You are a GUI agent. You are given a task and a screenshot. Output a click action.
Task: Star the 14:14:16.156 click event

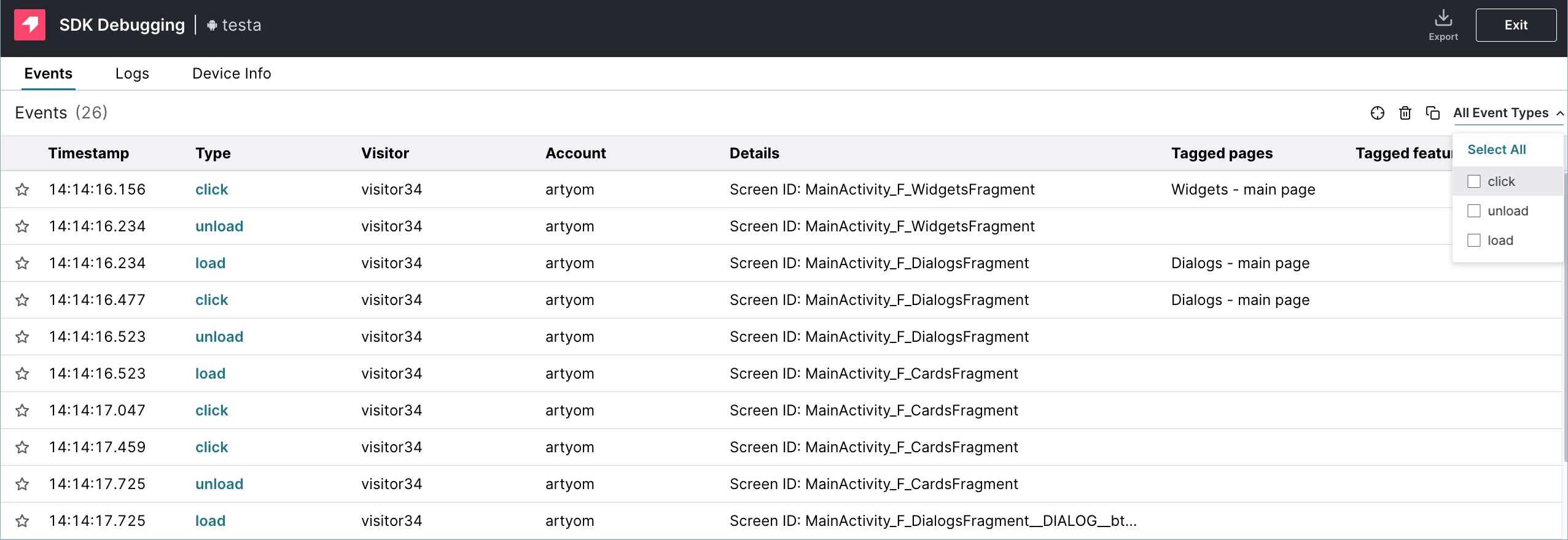click(x=22, y=190)
